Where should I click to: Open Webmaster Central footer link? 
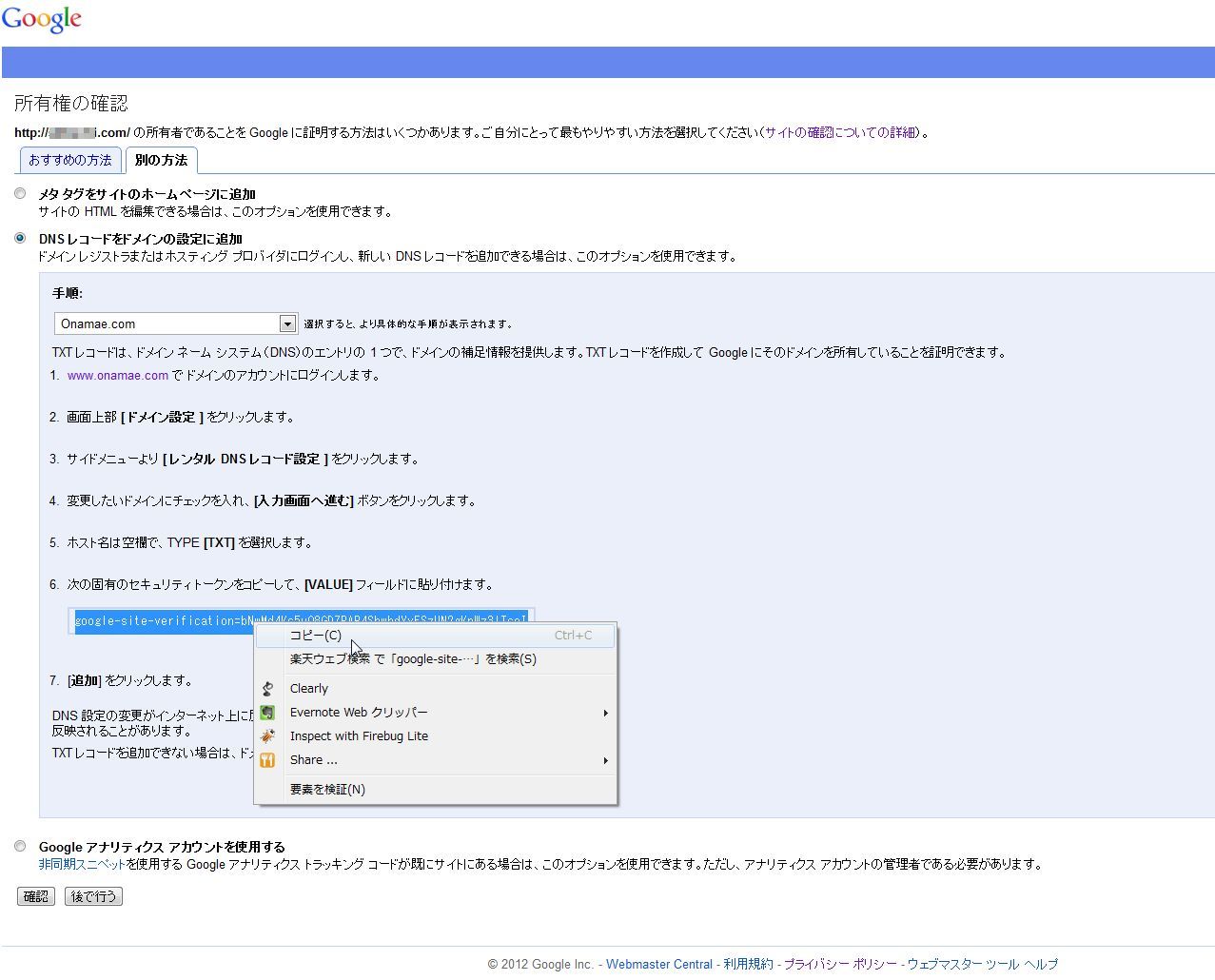click(x=659, y=964)
